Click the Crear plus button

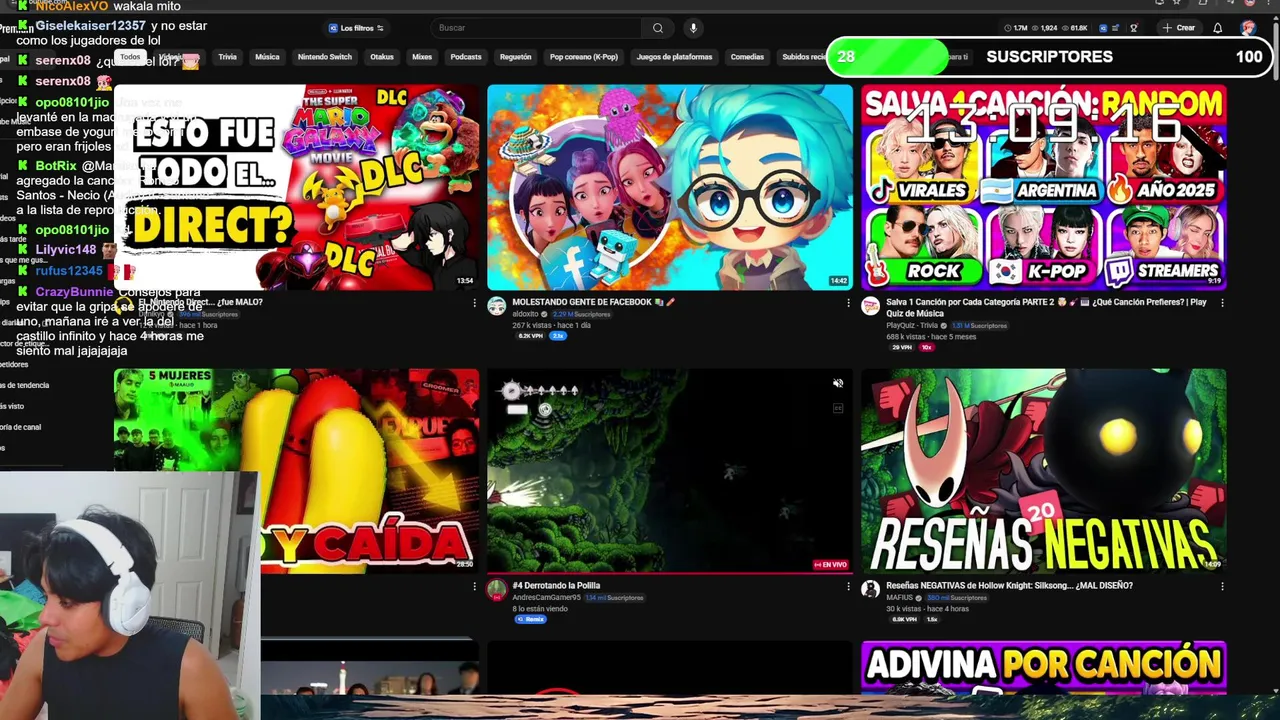[x=1178, y=28]
